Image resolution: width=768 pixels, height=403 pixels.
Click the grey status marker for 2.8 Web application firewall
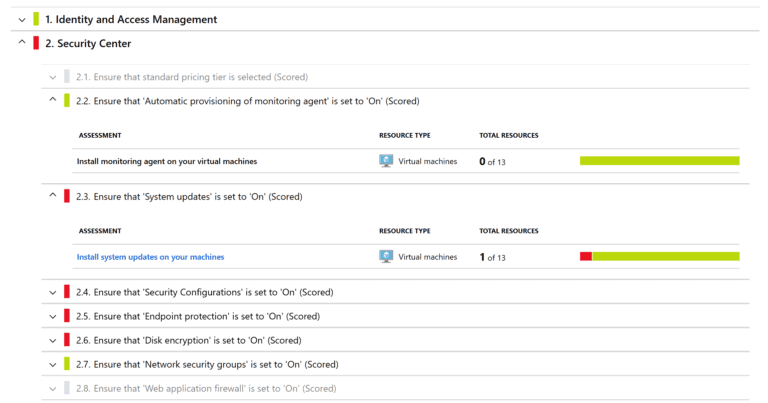pyautogui.click(x=67, y=388)
